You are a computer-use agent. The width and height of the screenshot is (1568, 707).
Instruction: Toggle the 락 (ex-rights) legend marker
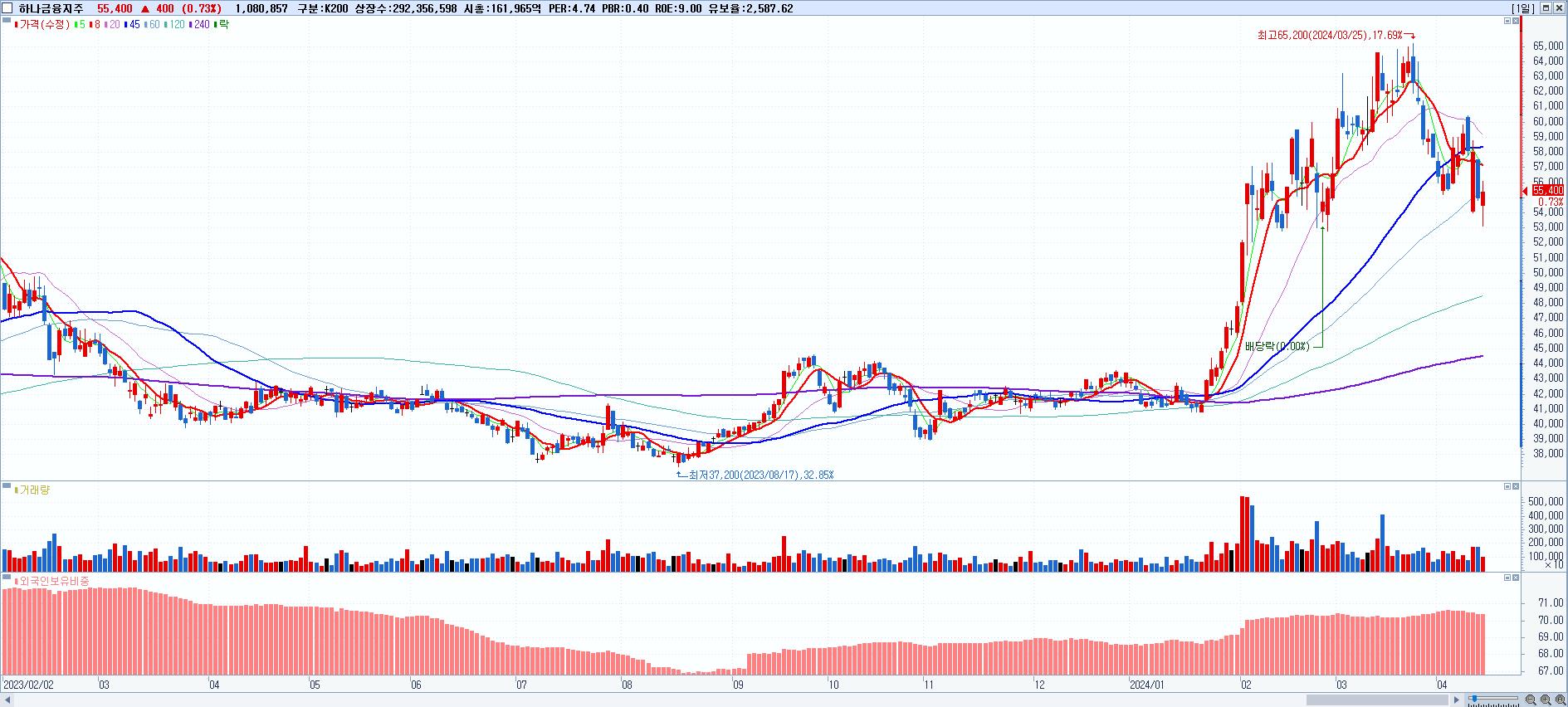(x=222, y=24)
